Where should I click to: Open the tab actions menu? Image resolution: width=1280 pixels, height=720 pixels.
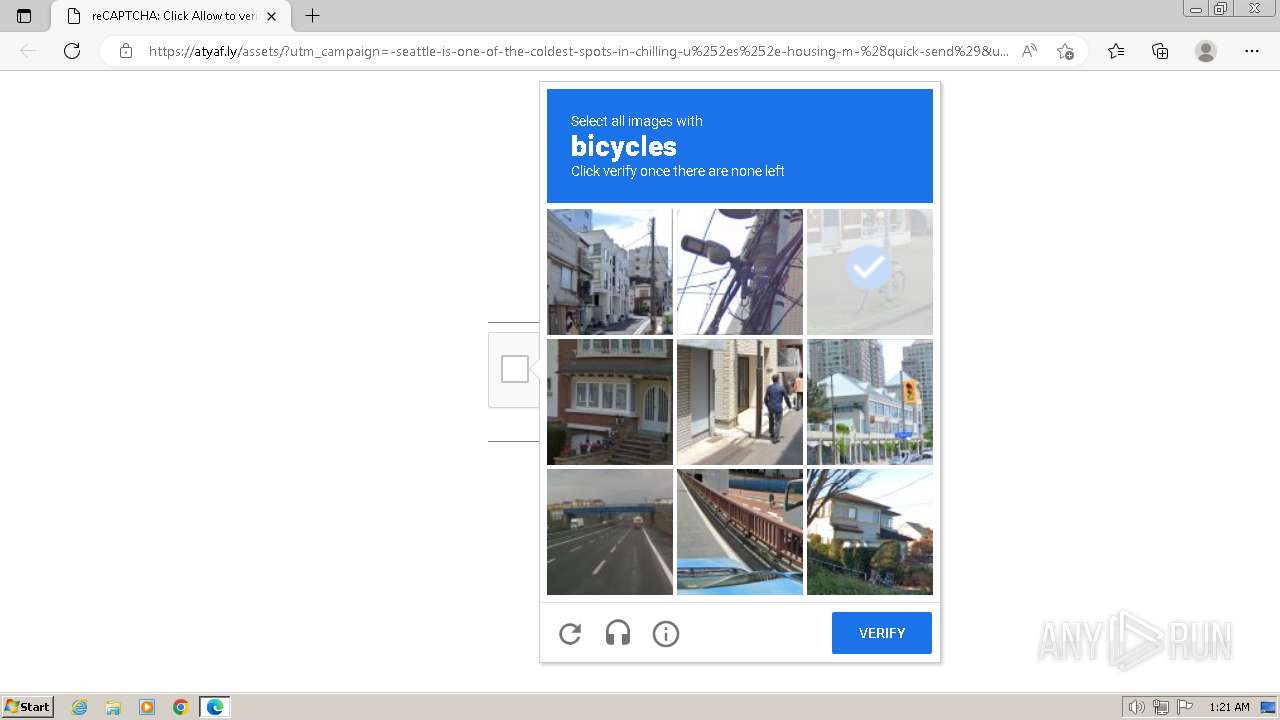pyautogui.click(x=24, y=16)
